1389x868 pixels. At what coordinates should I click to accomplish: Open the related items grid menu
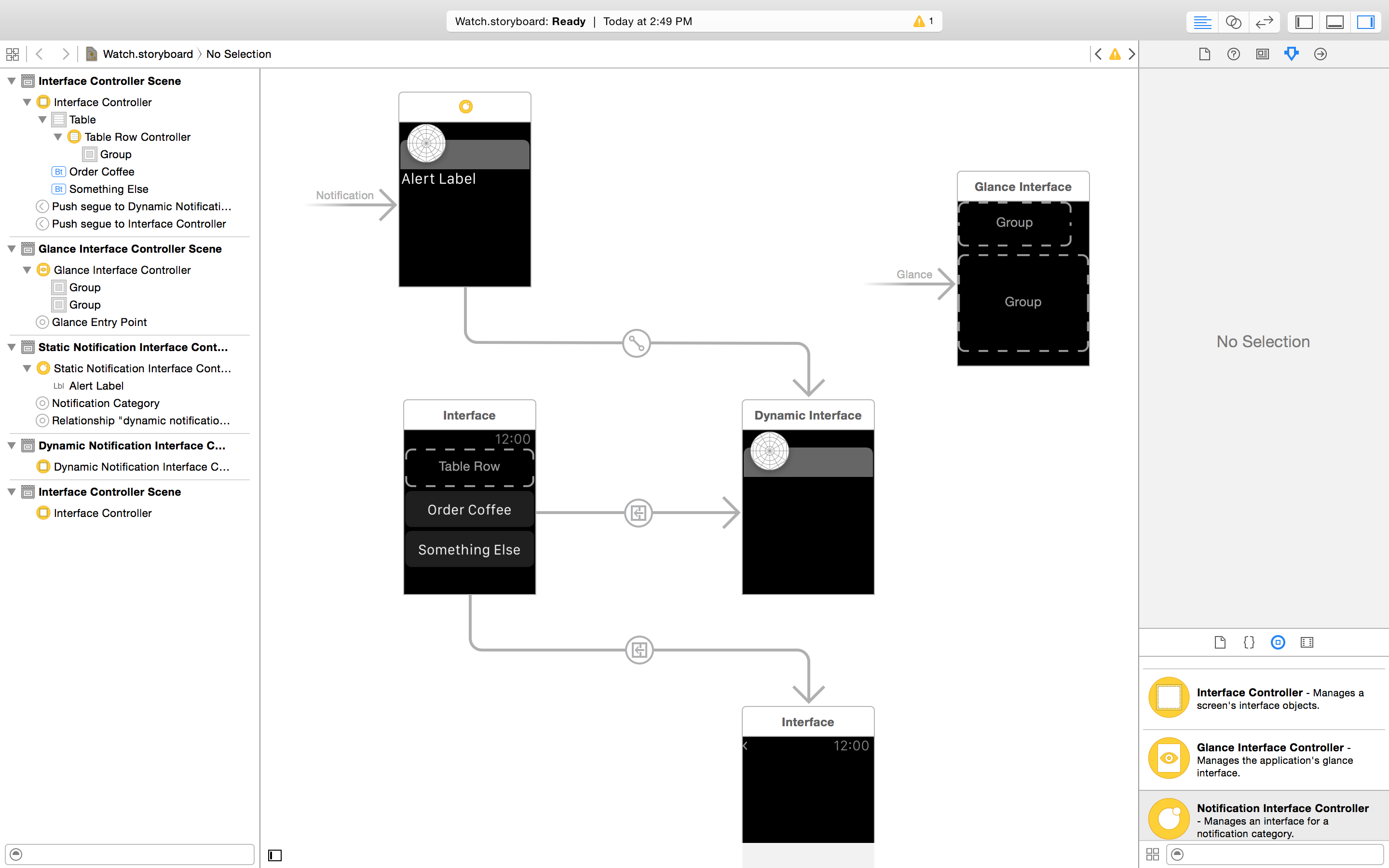(13, 54)
